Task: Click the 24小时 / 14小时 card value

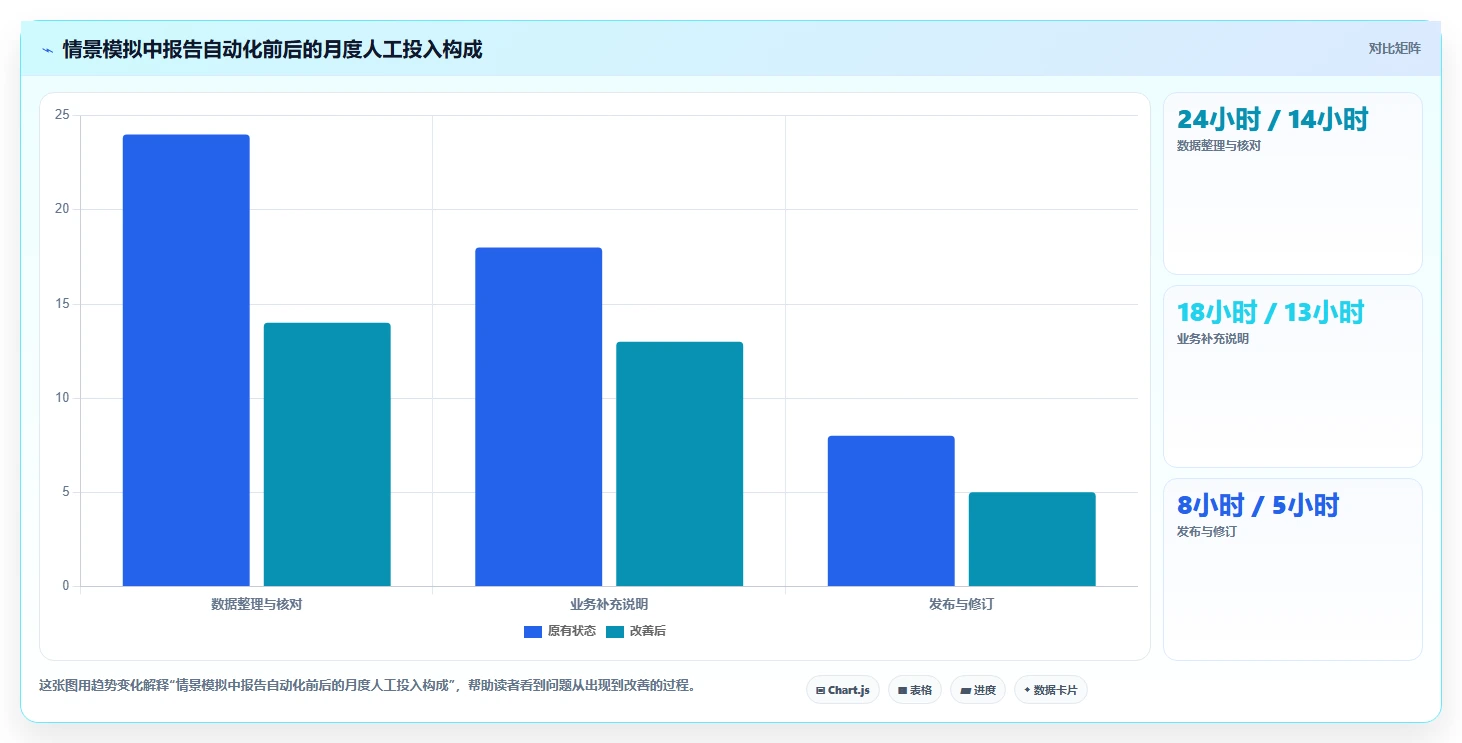Action: click(1272, 119)
